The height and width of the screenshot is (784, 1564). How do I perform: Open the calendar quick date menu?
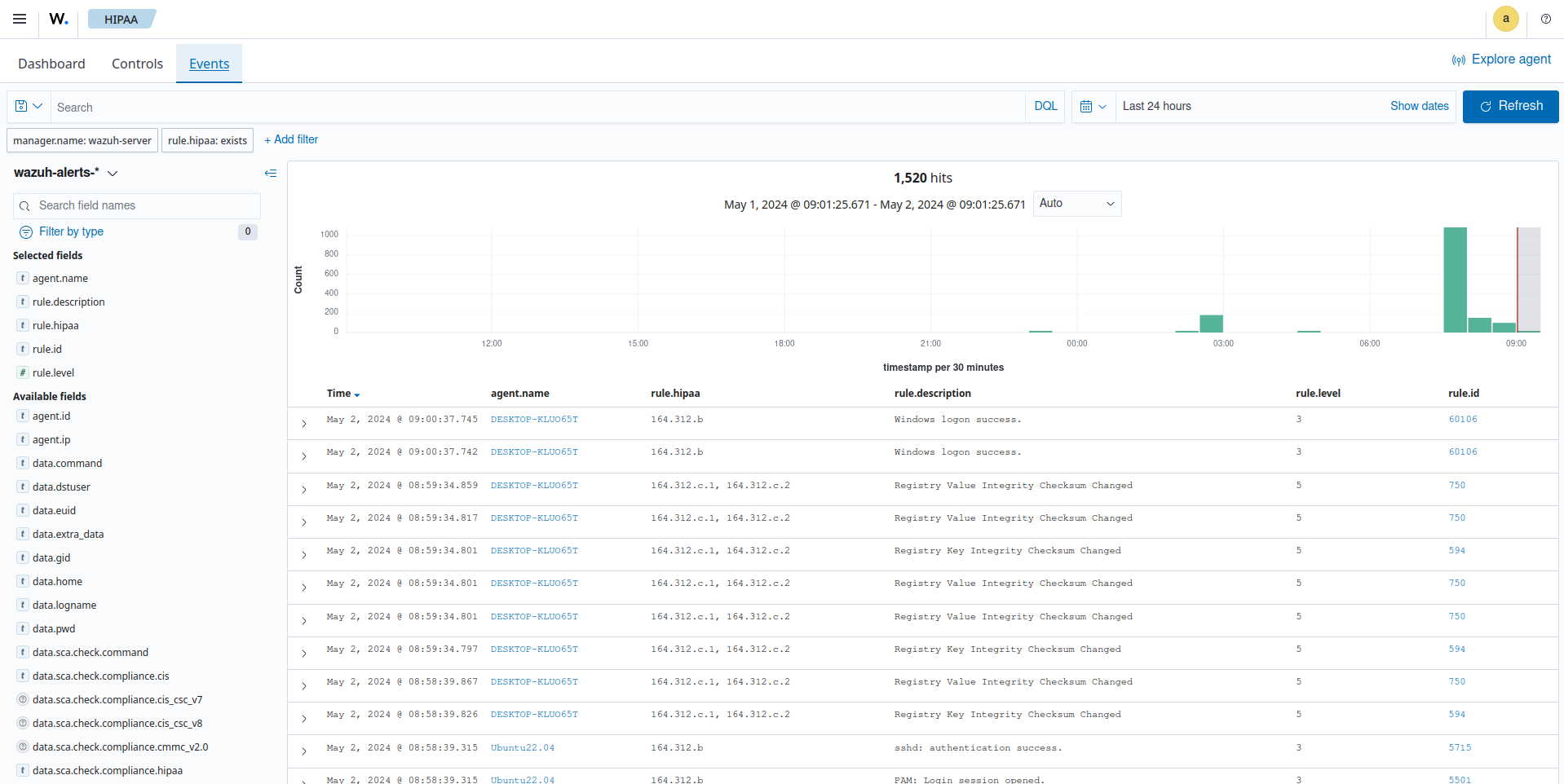click(1093, 107)
